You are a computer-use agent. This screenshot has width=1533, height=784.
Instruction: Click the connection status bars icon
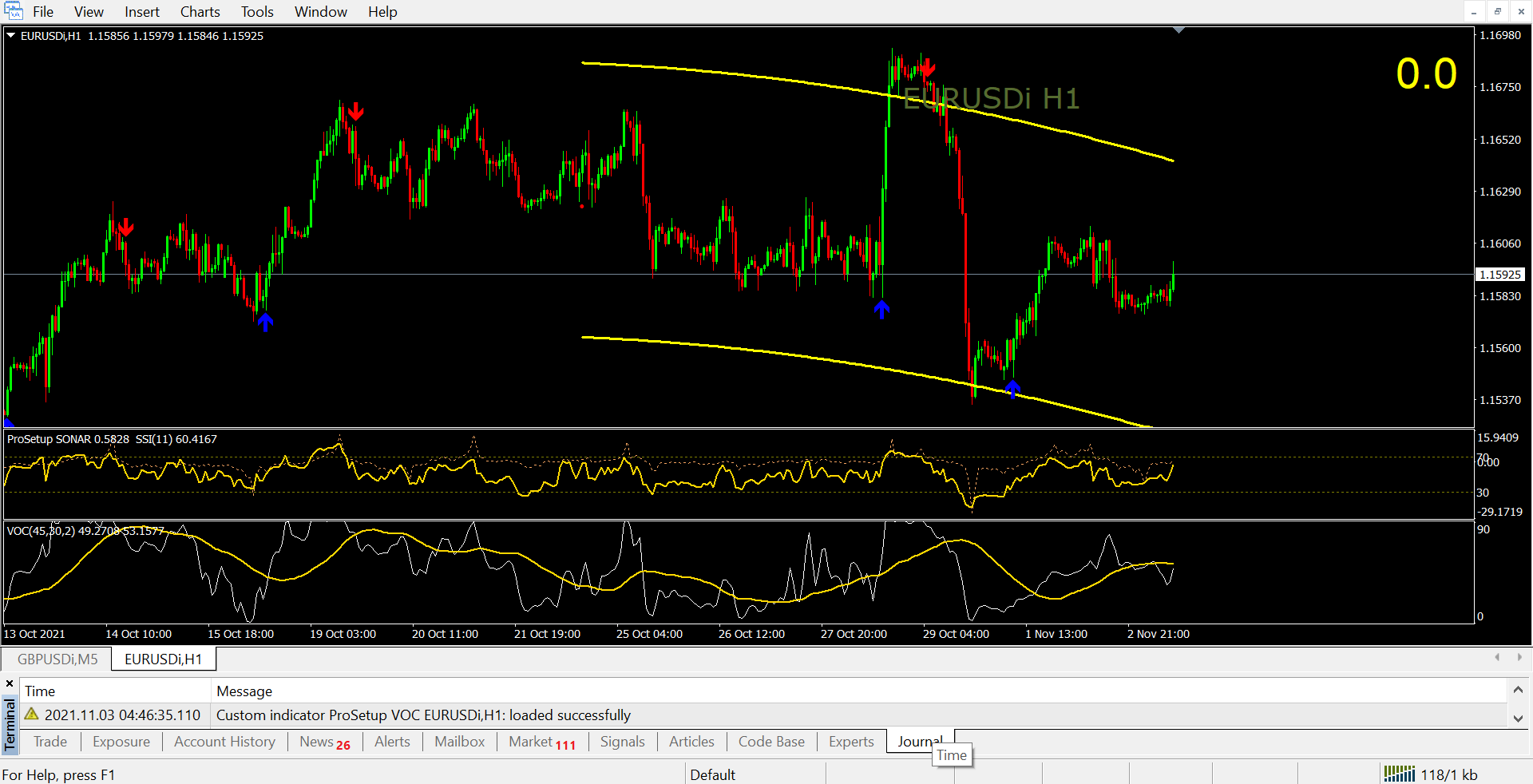click(x=1399, y=774)
